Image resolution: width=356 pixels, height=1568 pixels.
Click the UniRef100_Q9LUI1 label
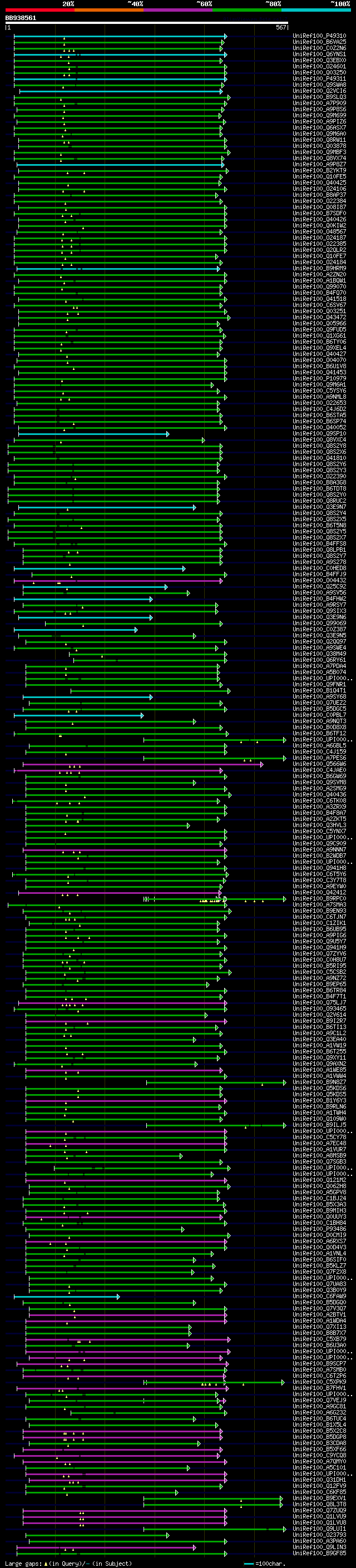point(319,1529)
